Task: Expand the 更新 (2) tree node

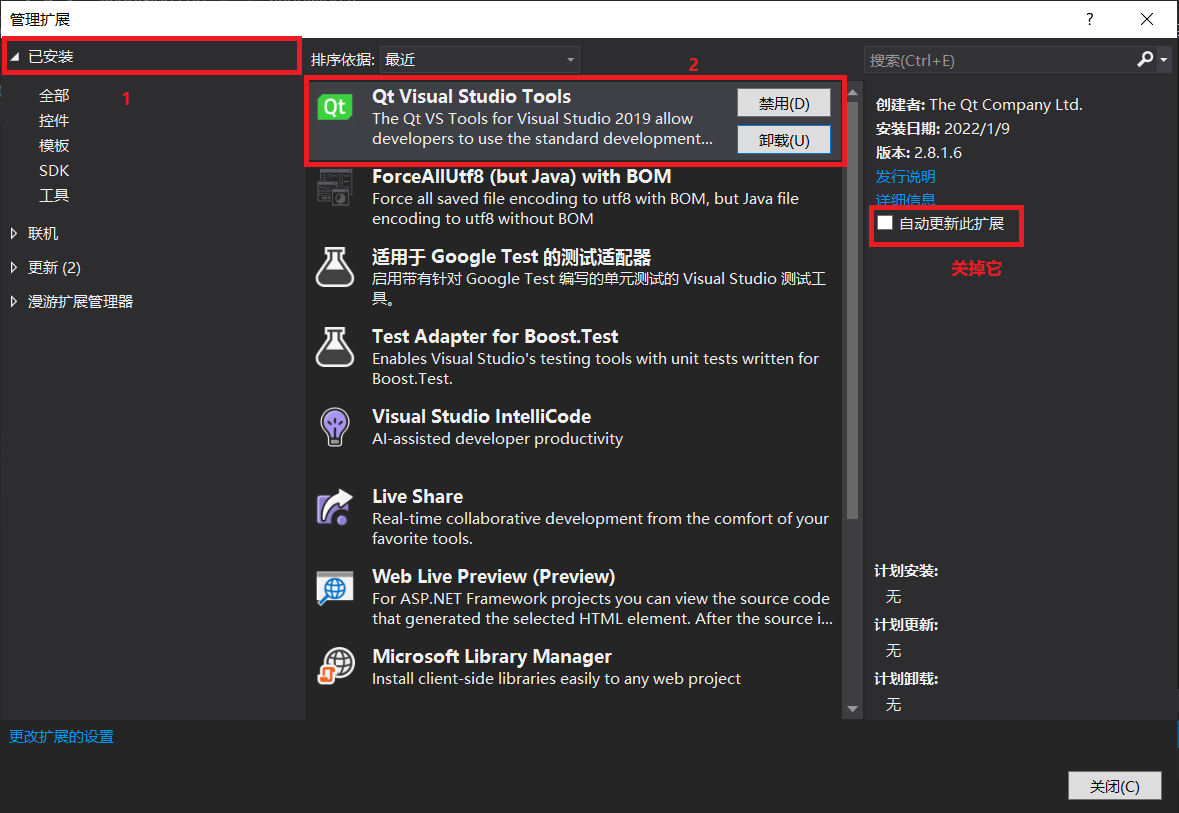Action: pyautogui.click(x=14, y=267)
